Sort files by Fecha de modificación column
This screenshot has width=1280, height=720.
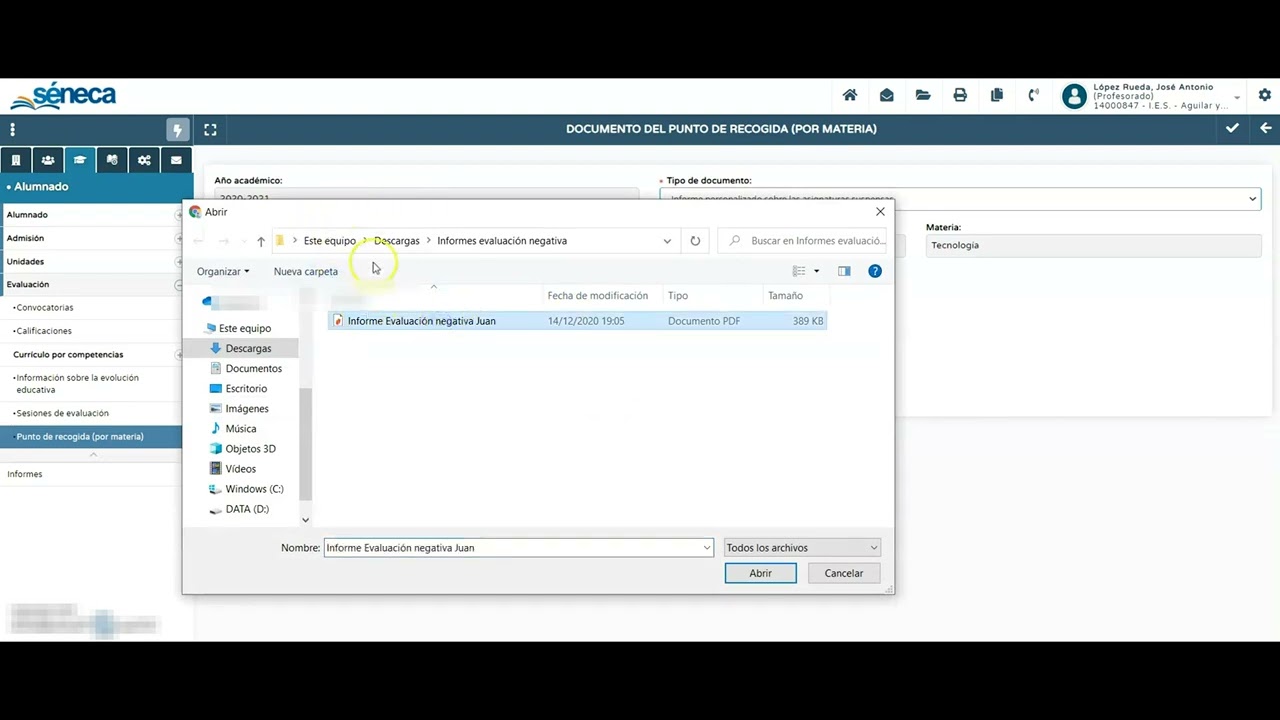click(598, 296)
